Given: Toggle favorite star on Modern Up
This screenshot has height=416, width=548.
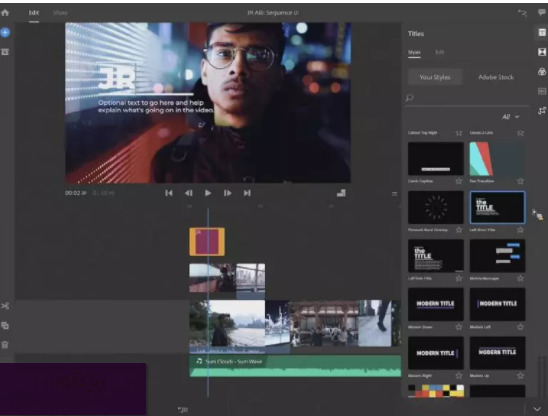Looking at the screenshot, I should 520,375.
